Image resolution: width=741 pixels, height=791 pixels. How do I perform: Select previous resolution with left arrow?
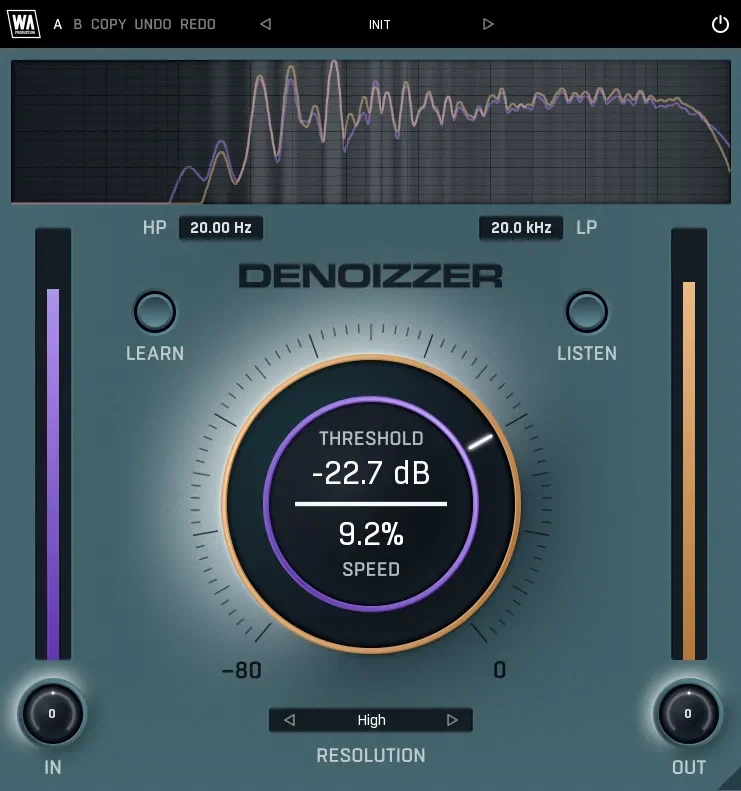point(290,720)
